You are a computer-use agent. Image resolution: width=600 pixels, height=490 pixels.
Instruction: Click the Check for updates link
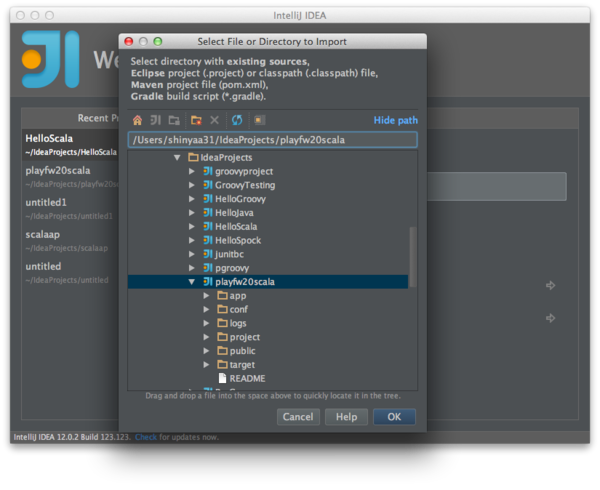tap(146, 437)
